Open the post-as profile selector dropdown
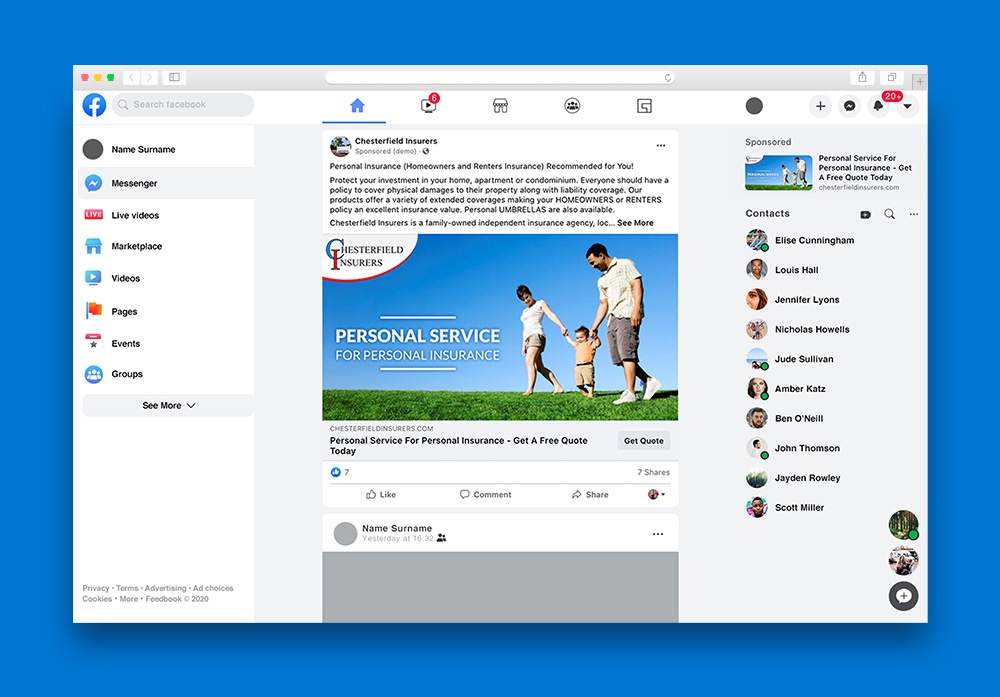 coord(656,494)
